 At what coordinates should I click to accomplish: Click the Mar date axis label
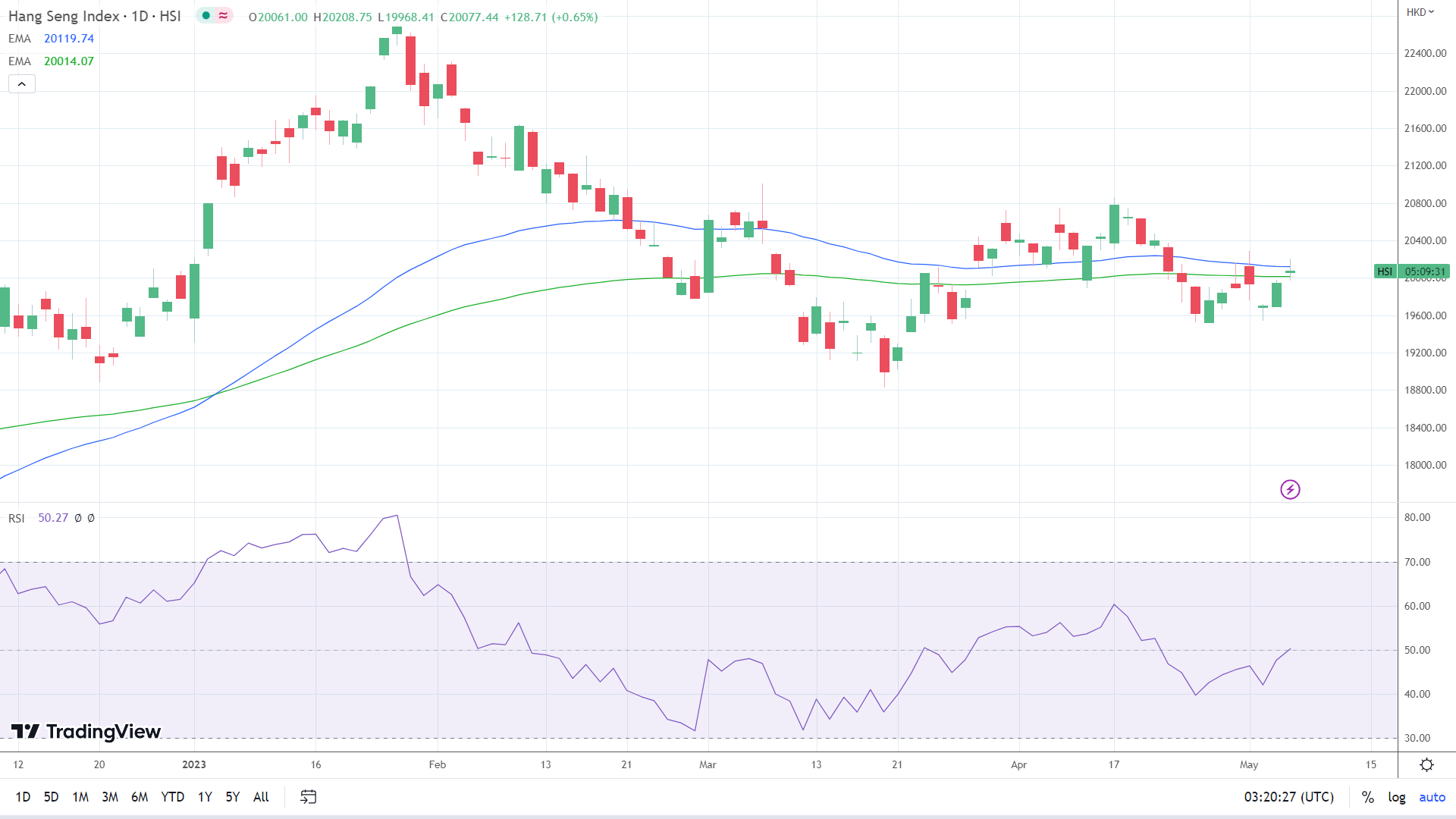pyautogui.click(x=708, y=764)
